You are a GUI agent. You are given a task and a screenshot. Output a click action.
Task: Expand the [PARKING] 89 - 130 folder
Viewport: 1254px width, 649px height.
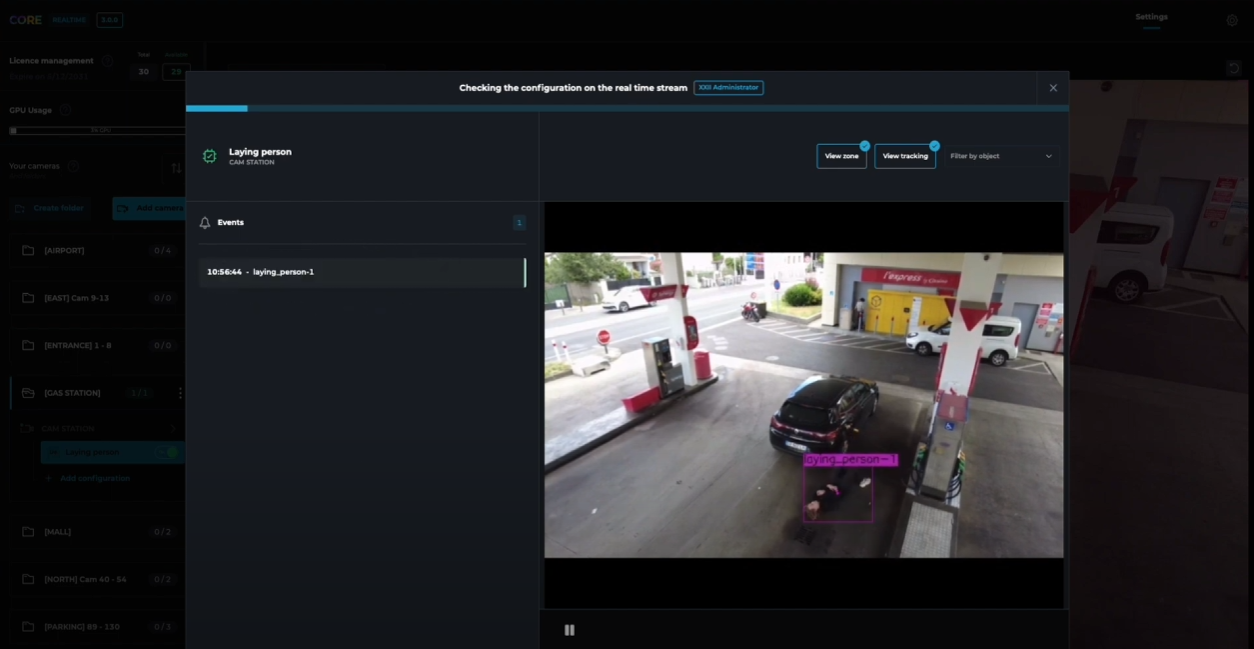click(97, 627)
